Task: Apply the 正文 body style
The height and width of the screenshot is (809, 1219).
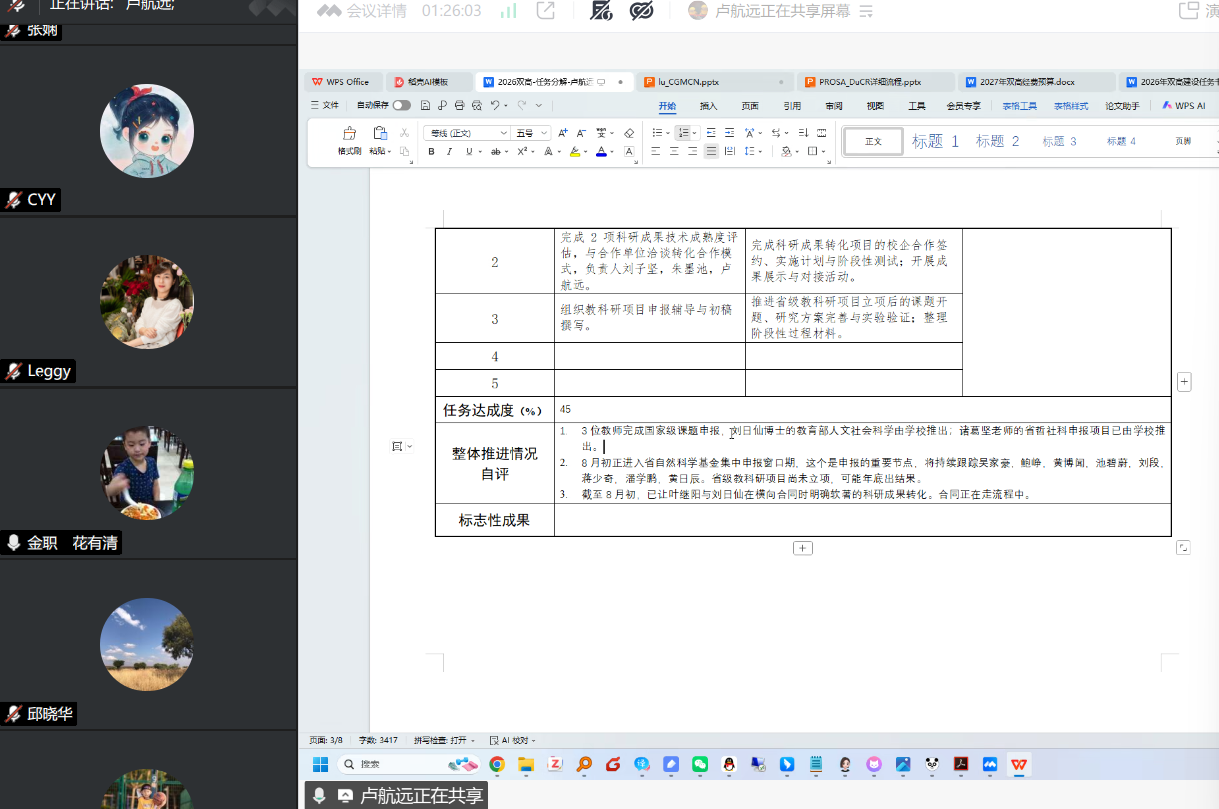Action: click(x=873, y=141)
